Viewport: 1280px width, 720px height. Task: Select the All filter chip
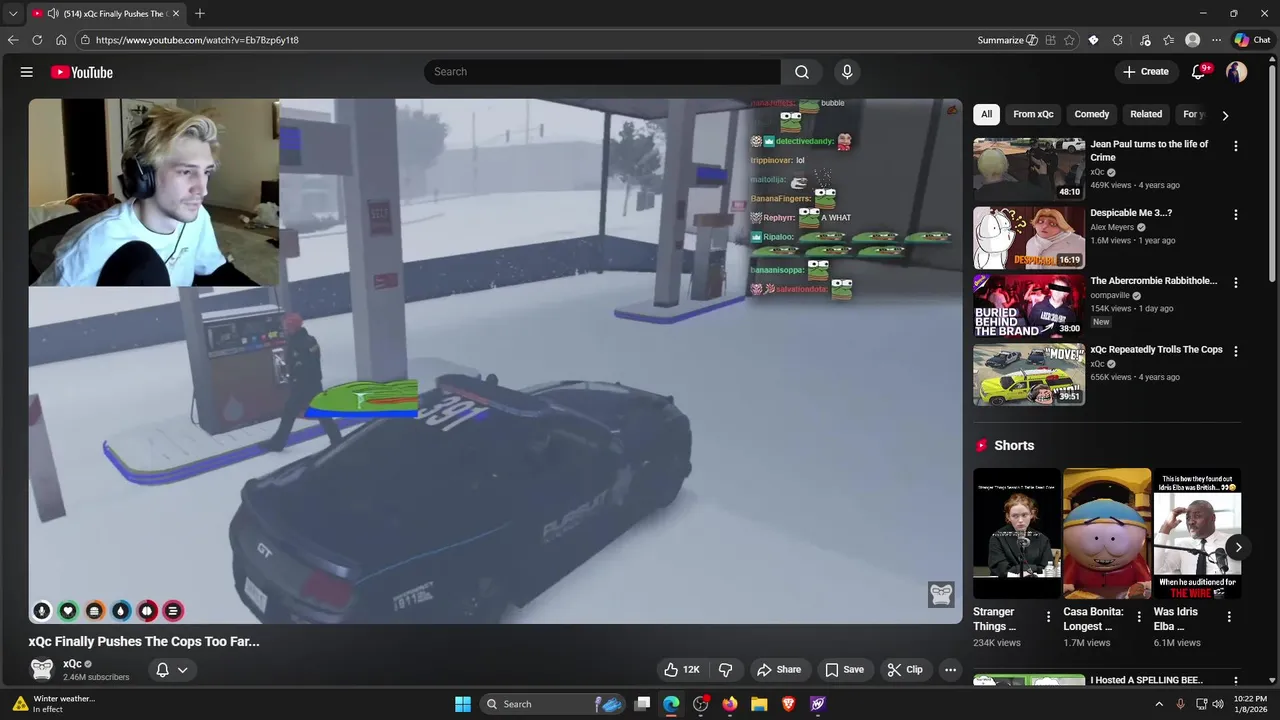(x=986, y=114)
